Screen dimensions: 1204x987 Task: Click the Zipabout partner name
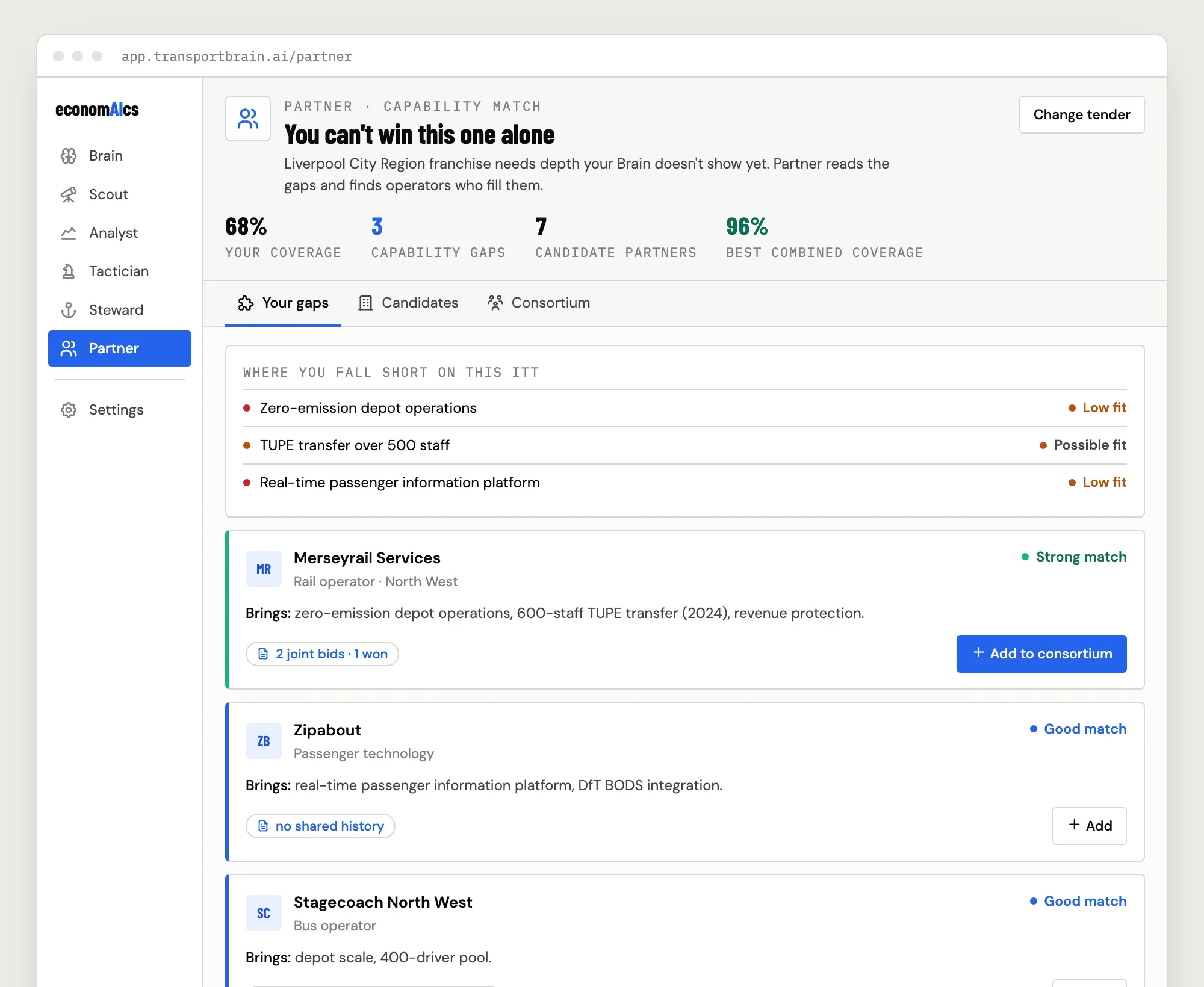[327, 730]
